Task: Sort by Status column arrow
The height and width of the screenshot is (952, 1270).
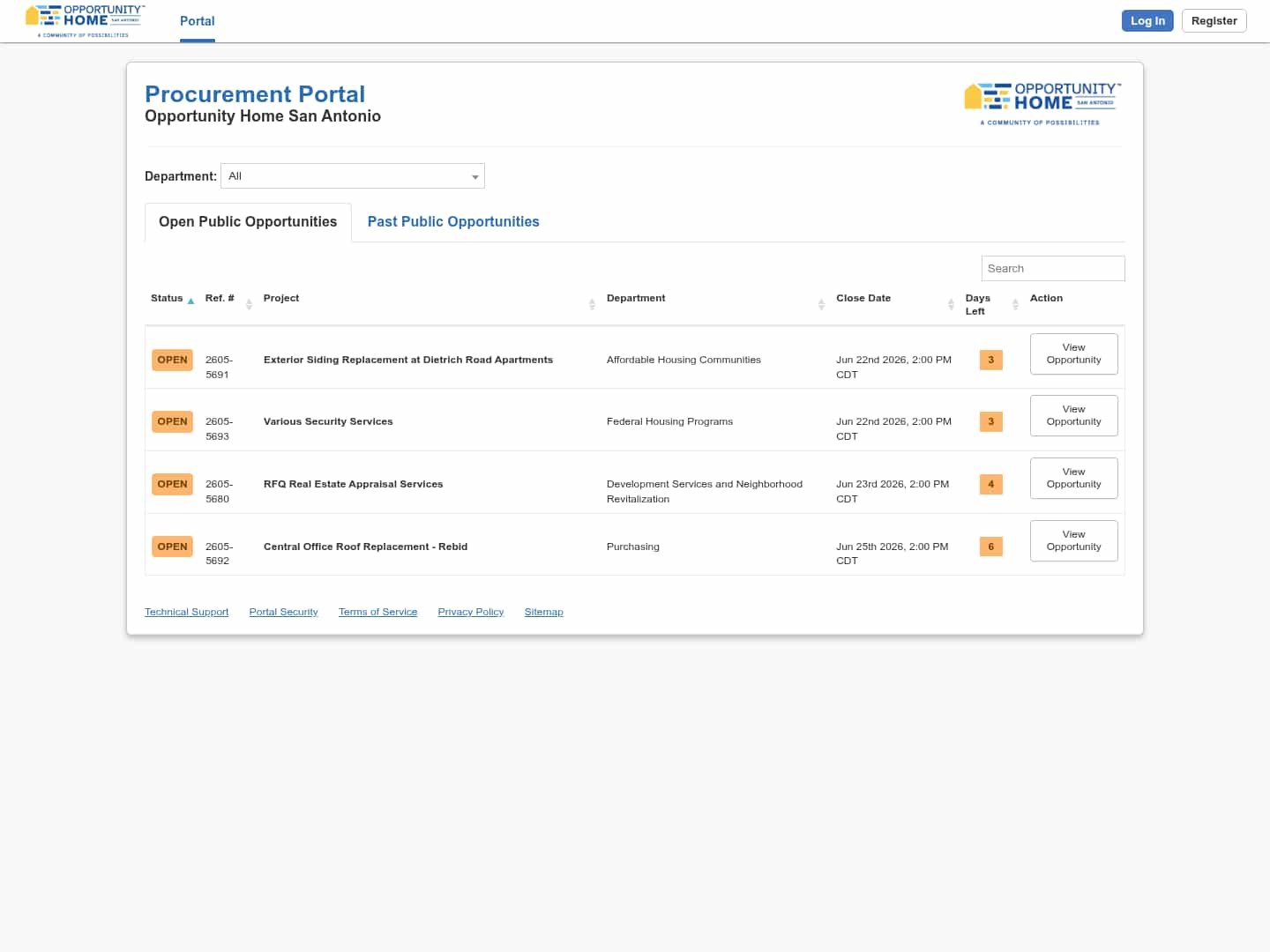Action: click(190, 301)
